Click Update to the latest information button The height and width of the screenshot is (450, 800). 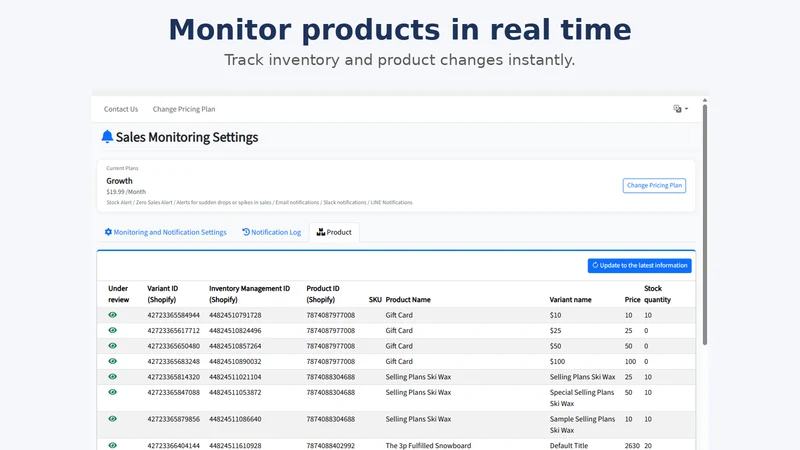tap(639, 265)
